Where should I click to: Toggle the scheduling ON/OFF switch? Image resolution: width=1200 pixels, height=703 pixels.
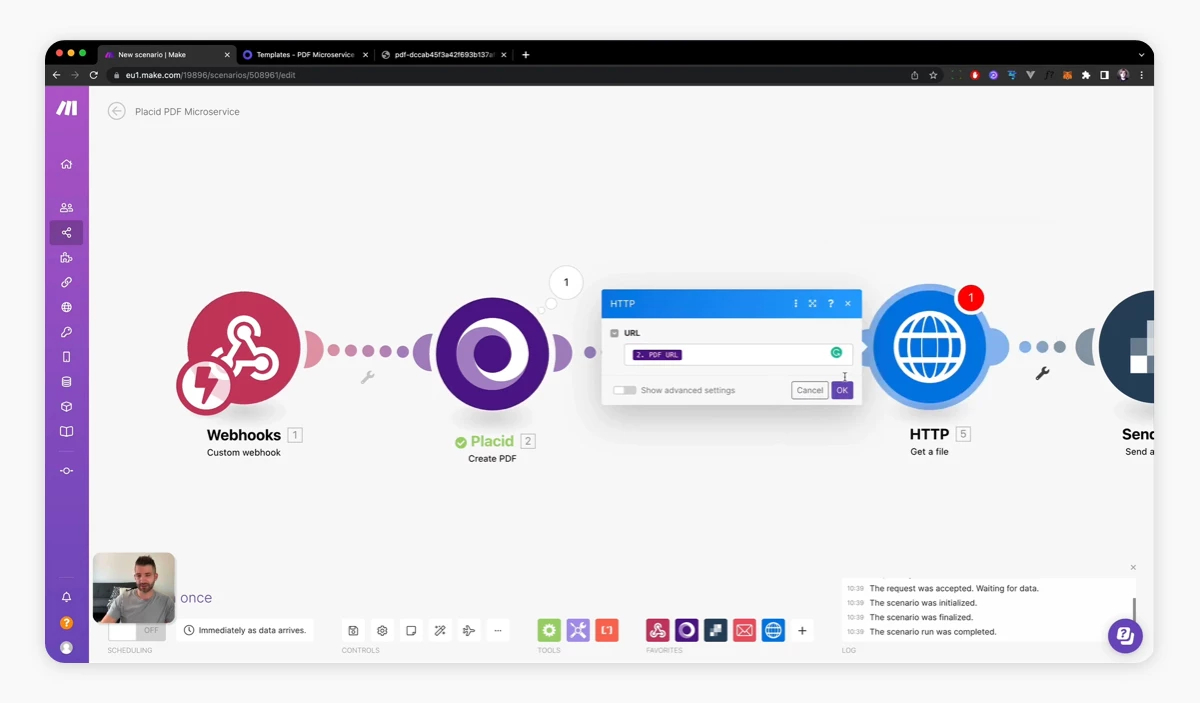click(x=137, y=631)
